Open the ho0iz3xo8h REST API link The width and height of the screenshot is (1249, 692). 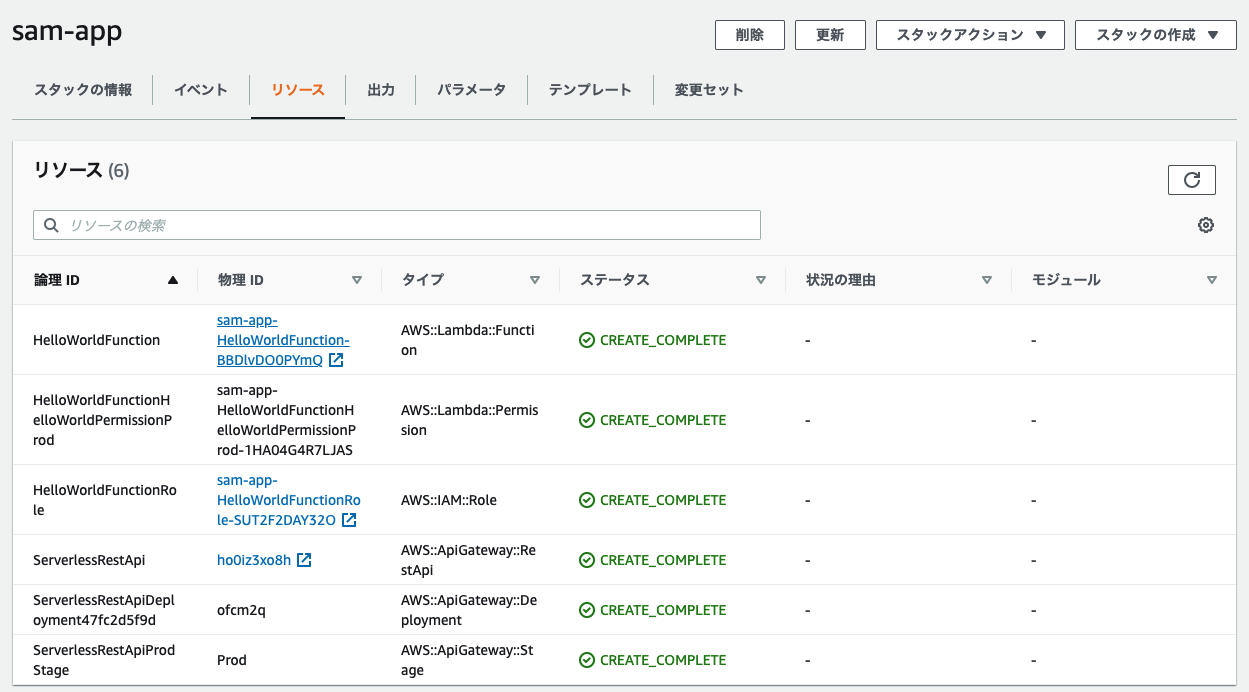coord(254,560)
